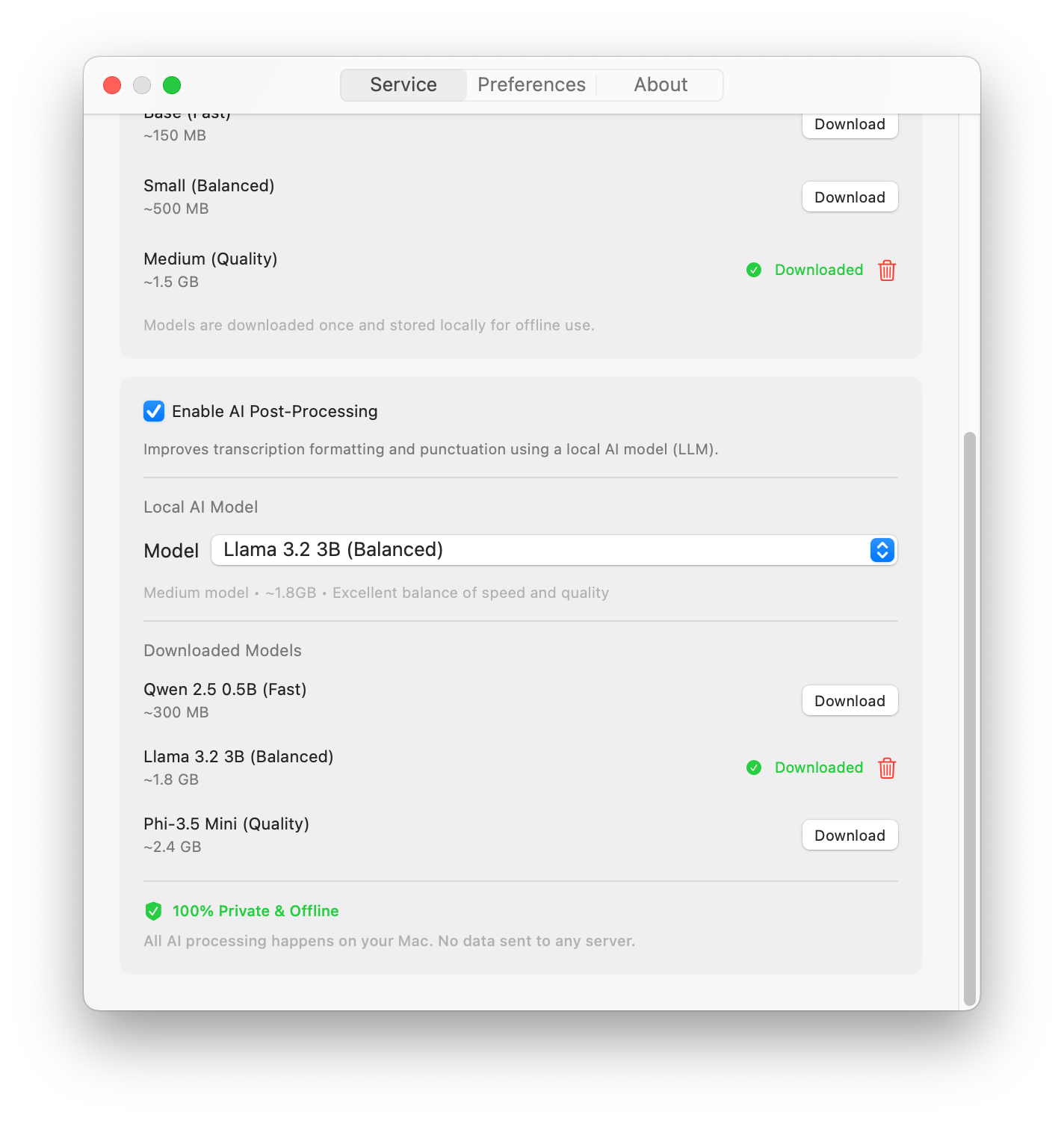Download the Small (Balanced) model
Image resolution: width=1064 pixels, height=1121 pixels.
coord(850,197)
